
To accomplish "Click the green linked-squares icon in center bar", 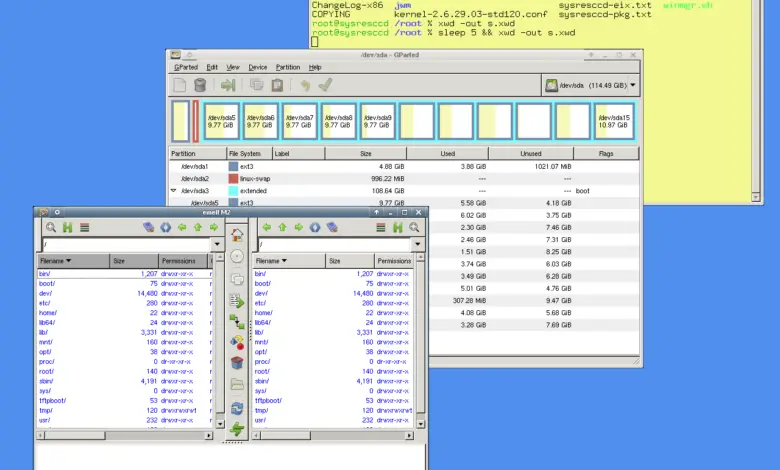I will tap(237, 322).
